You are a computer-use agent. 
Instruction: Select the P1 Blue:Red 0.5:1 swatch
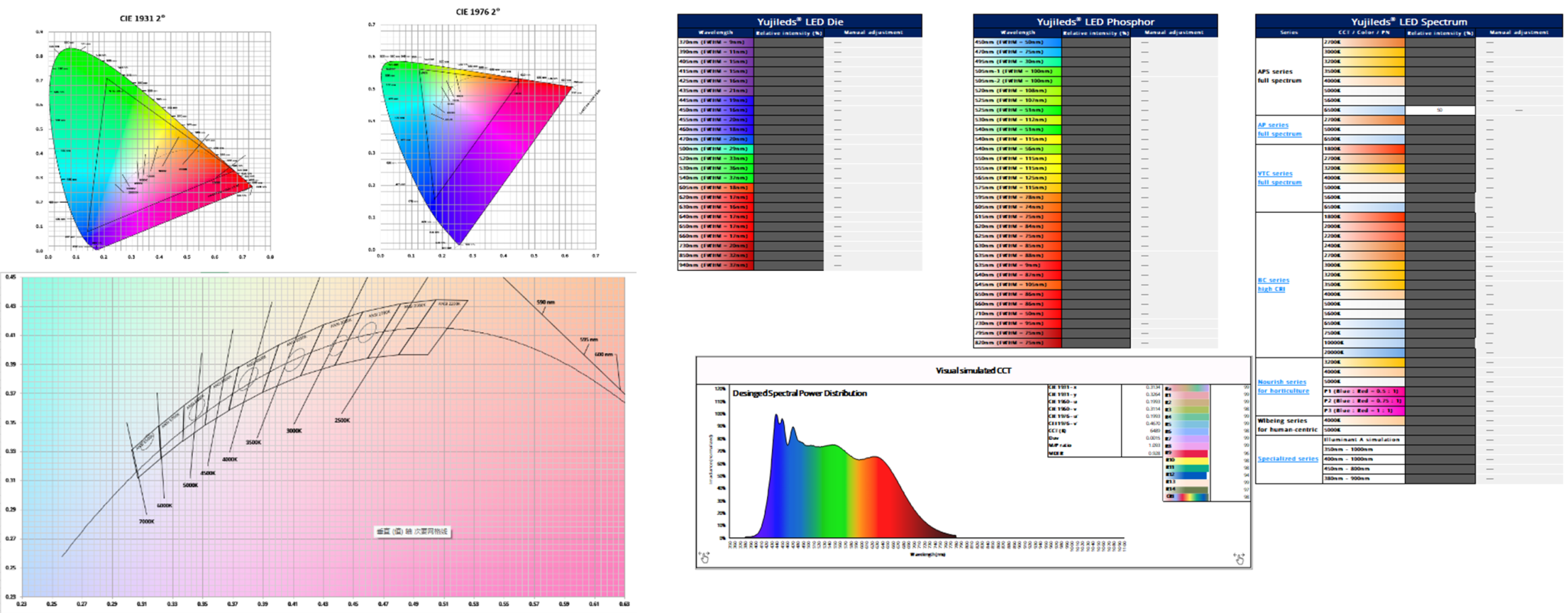coord(1363,391)
